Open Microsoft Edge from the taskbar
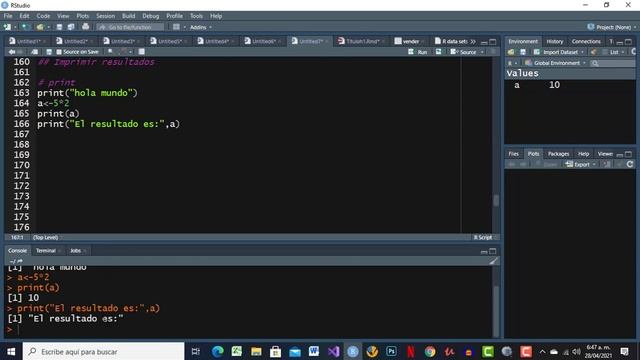 pyautogui.click(x=218, y=351)
